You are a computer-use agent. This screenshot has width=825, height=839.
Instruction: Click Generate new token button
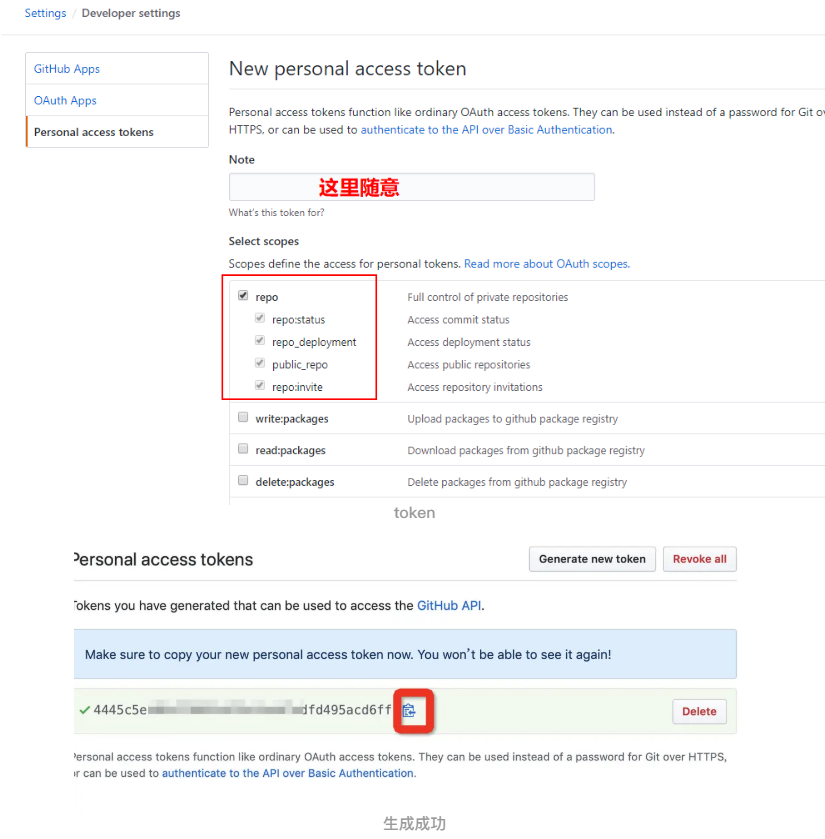(x=592, y=559)
